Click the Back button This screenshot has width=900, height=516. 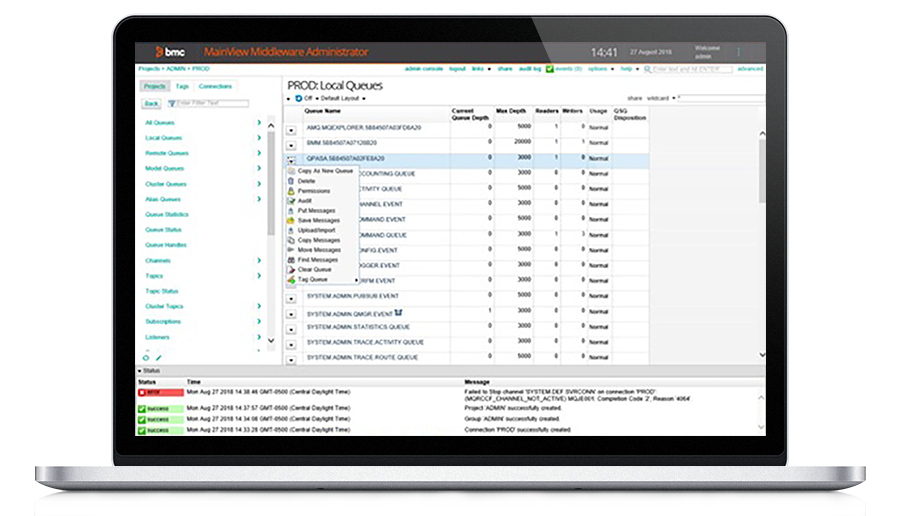tap(151, 103)
